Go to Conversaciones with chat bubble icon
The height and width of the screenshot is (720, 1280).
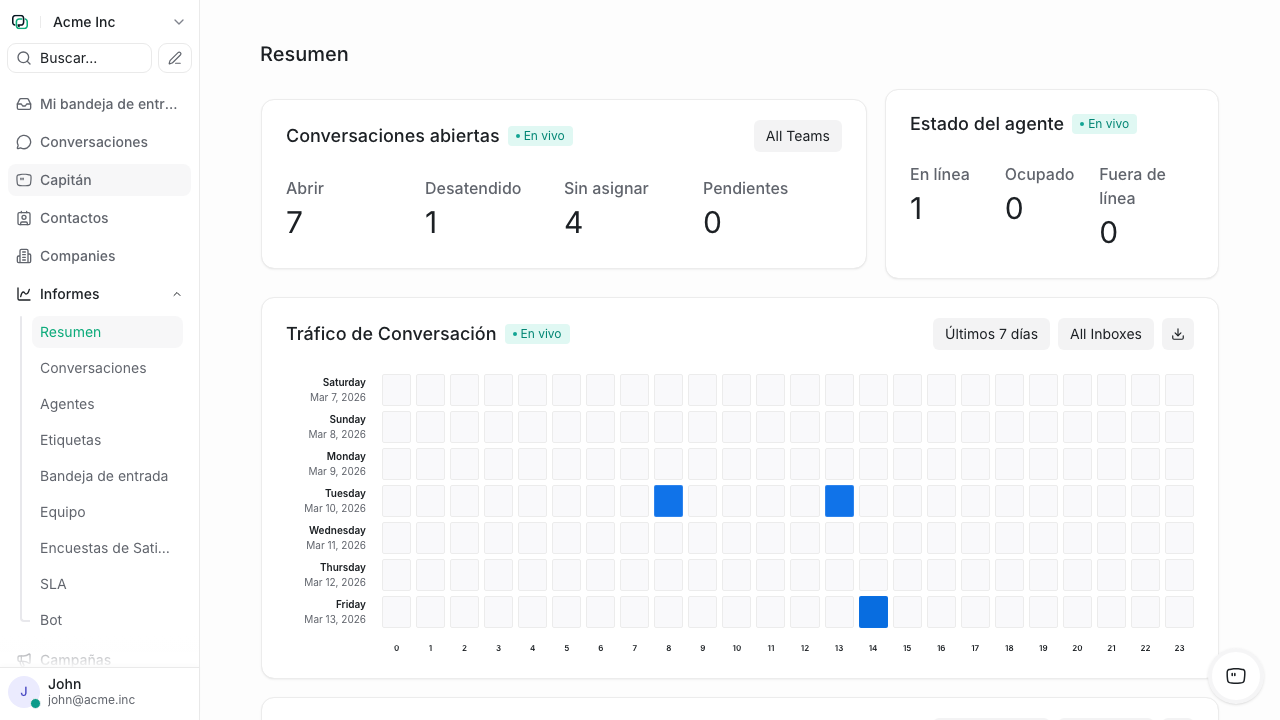click(x=93, y=142)
